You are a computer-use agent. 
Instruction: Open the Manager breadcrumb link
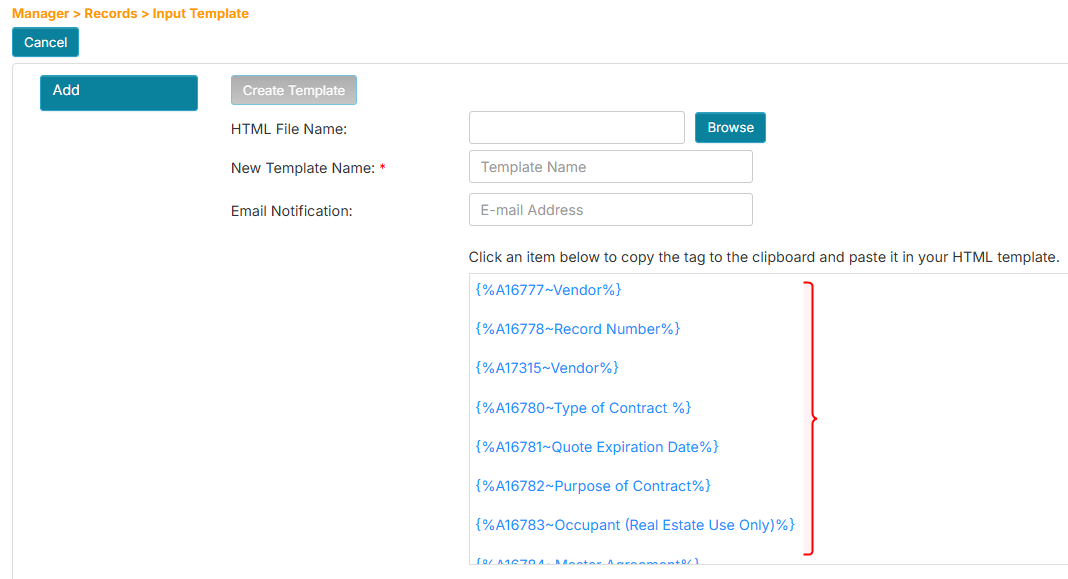[x=41, y=13]
